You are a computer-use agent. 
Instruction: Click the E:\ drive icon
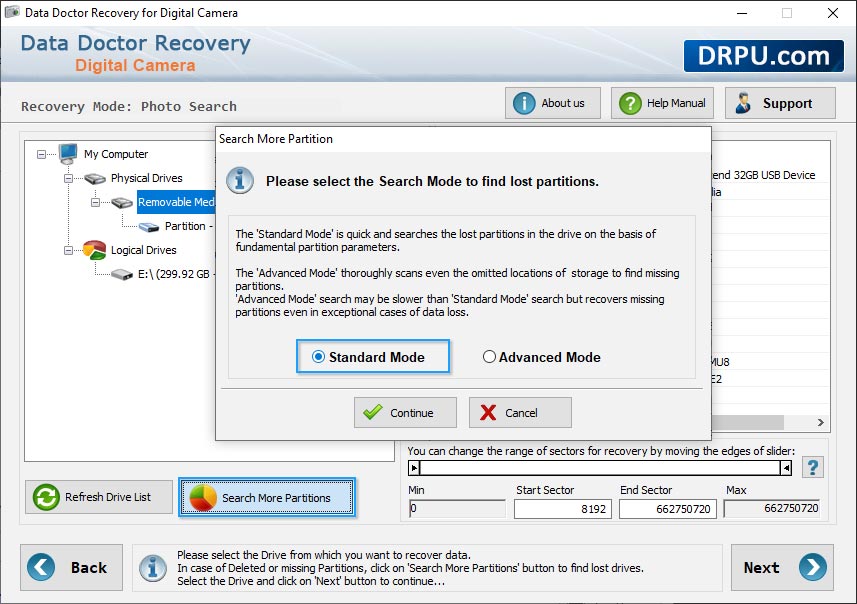[122, 274]
